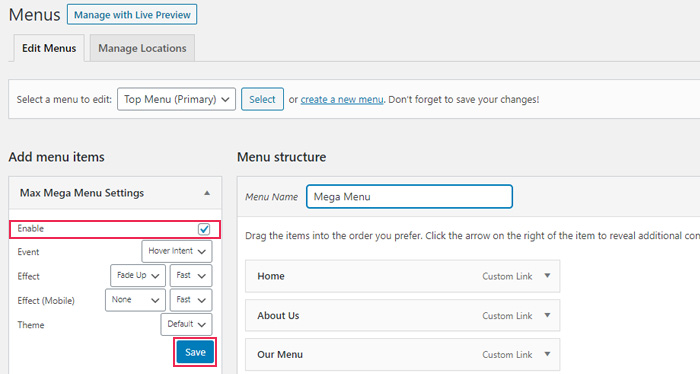700x374 pixels.
Task: Open Effect (Mobile) speed Fast dropdown
Action: [191, 300]
